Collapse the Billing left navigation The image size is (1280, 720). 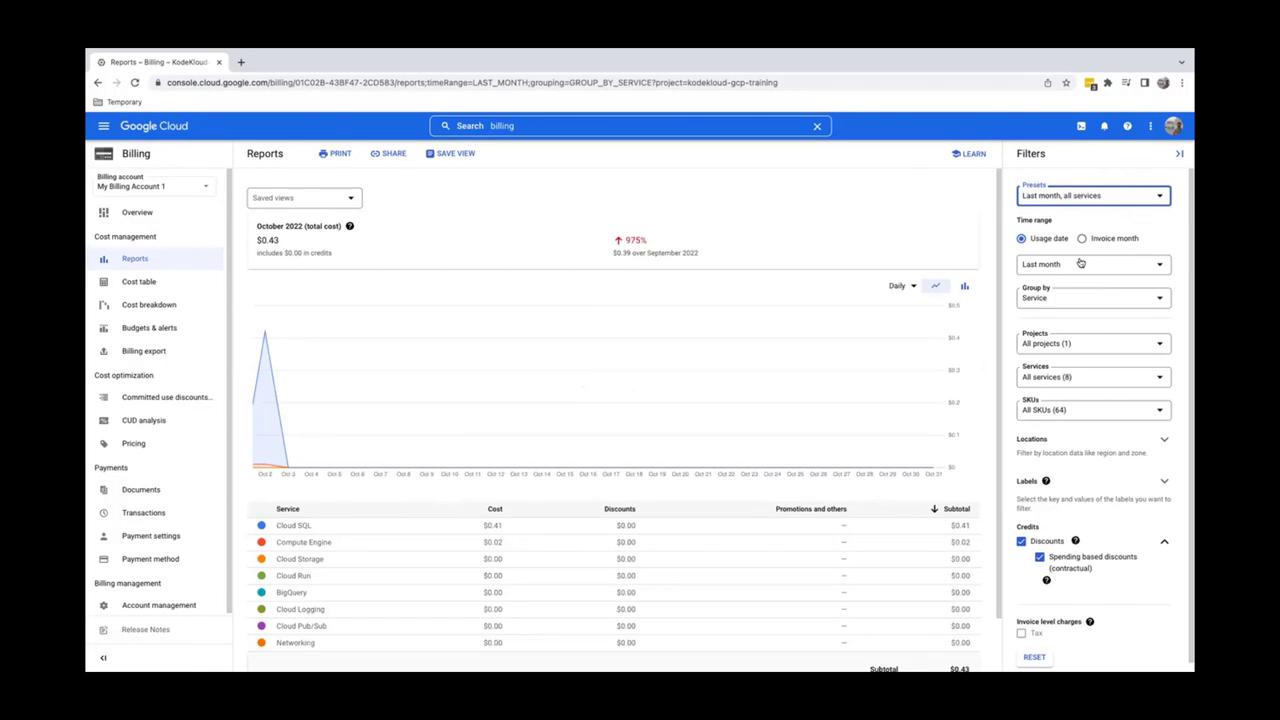tap(103, 658)
